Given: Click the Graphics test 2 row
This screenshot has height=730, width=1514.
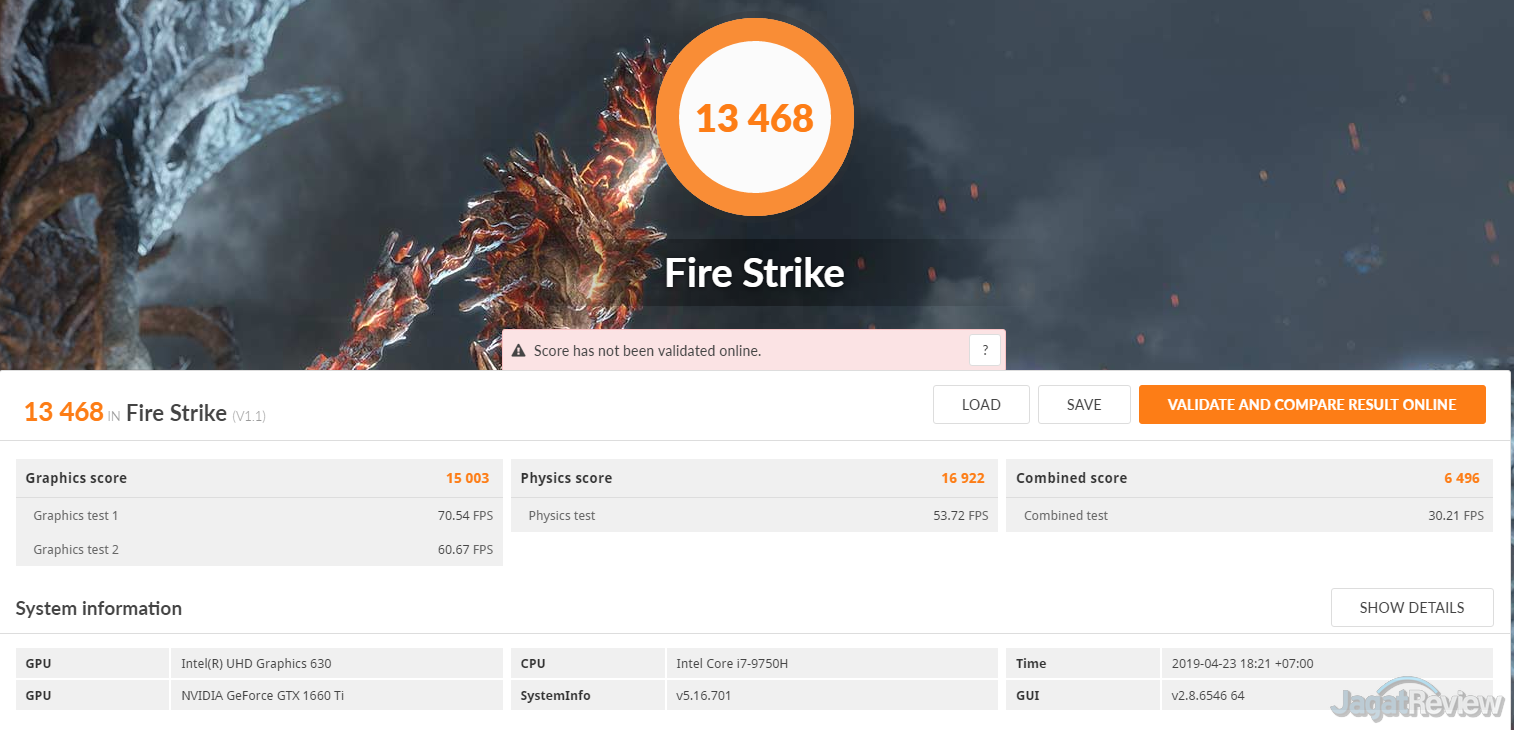Looking at the screenshot, I should coord(258,550).
